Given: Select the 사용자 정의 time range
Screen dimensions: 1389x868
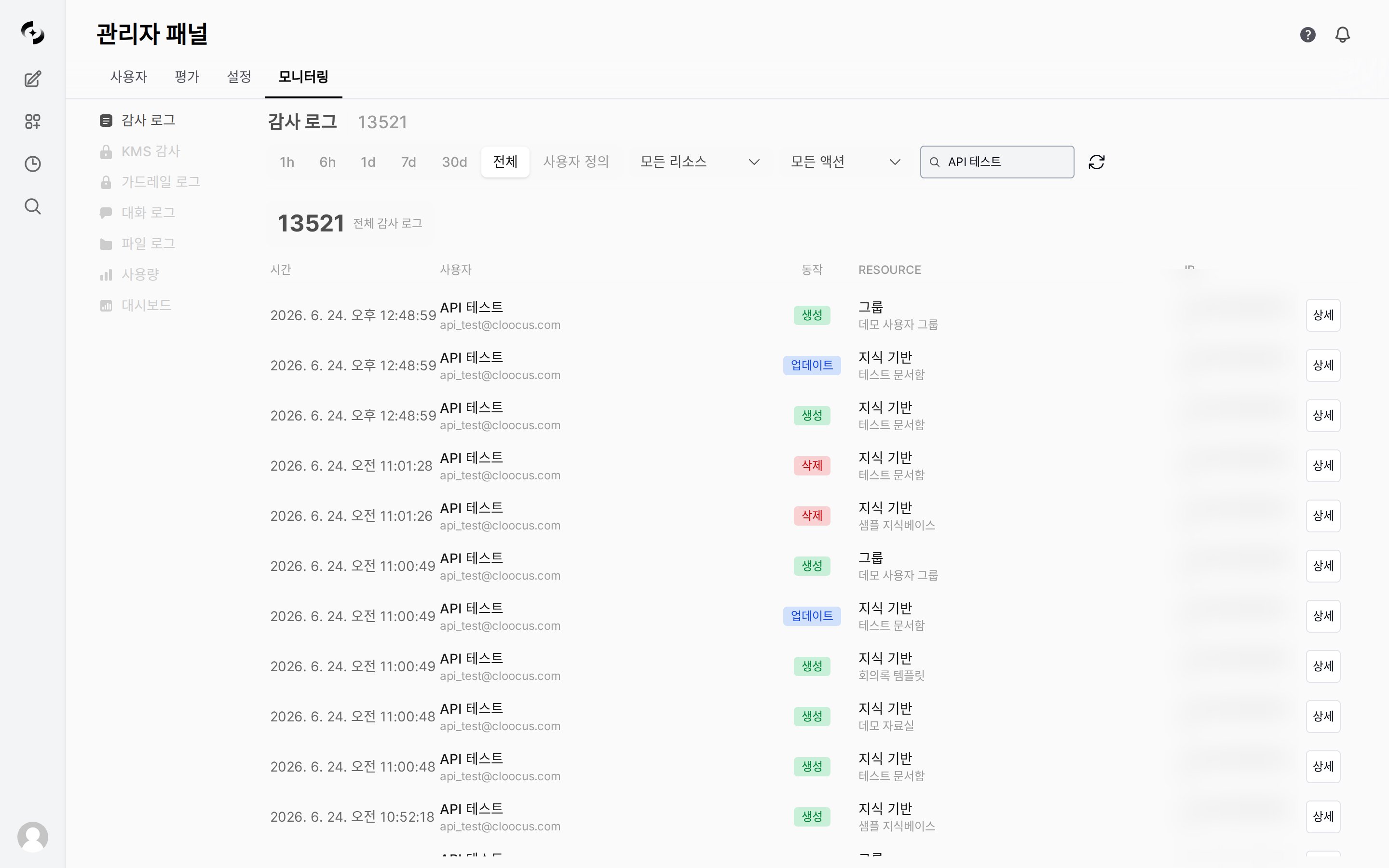Looking at the screenshot, I should click(576, 162).
